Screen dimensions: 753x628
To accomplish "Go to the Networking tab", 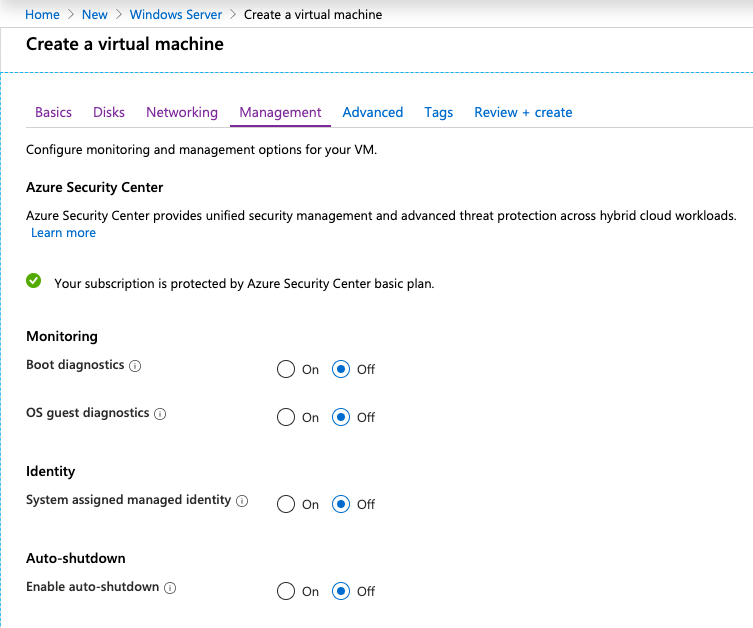I will click(x=181, y=112).
